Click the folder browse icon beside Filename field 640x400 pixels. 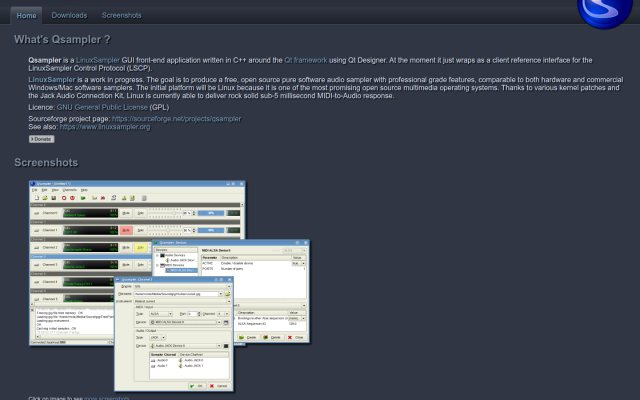228,294
